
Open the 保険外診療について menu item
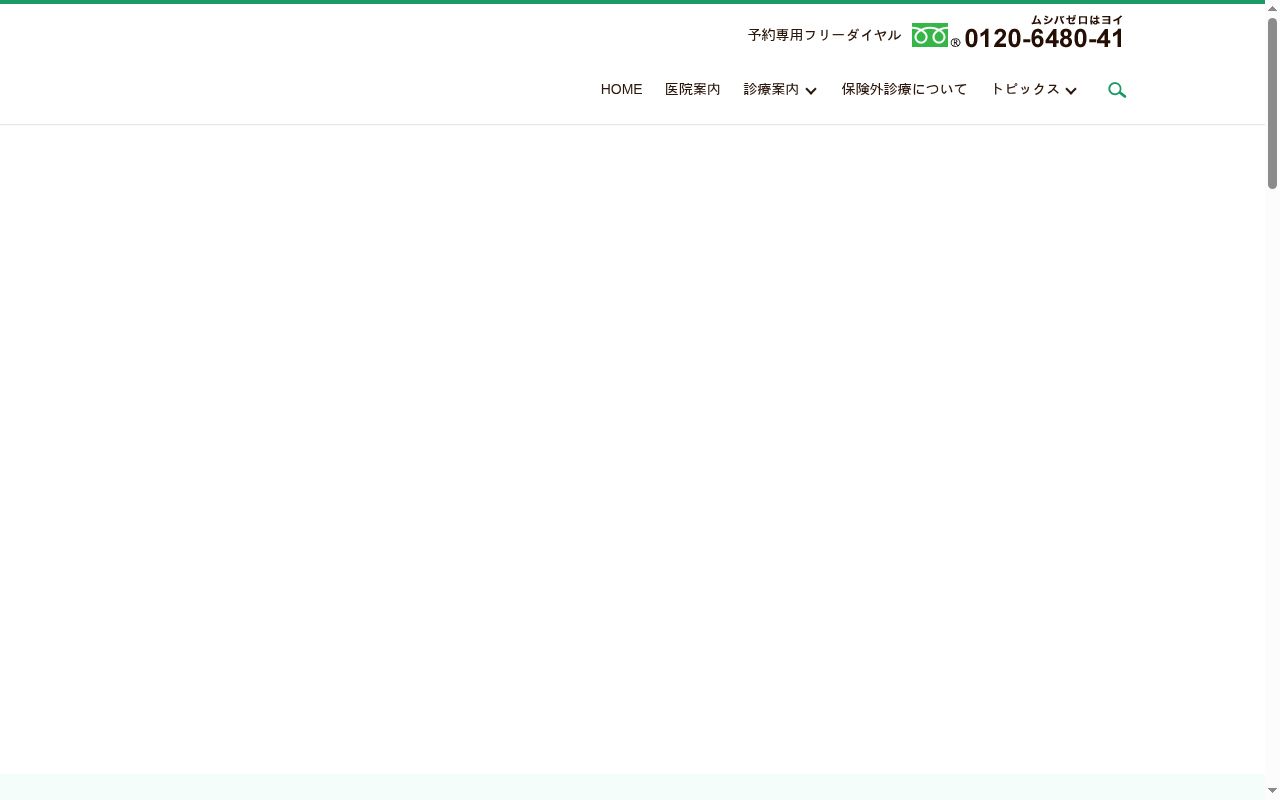tap(904, 89)
